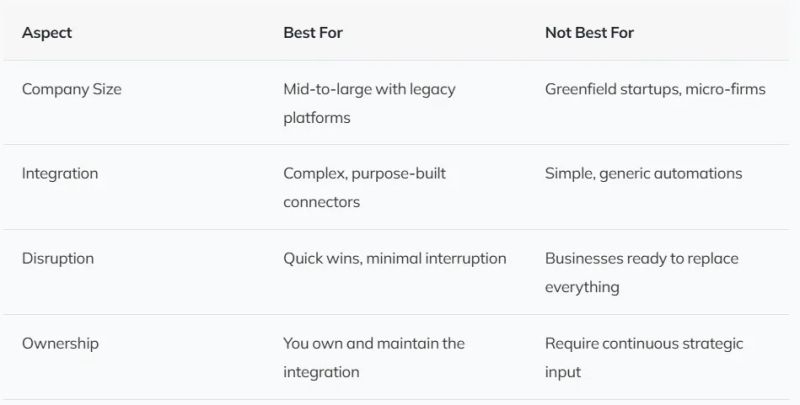800x405 pixels.
Task: Click the 'Not Best For' column header
Action: 589,32
